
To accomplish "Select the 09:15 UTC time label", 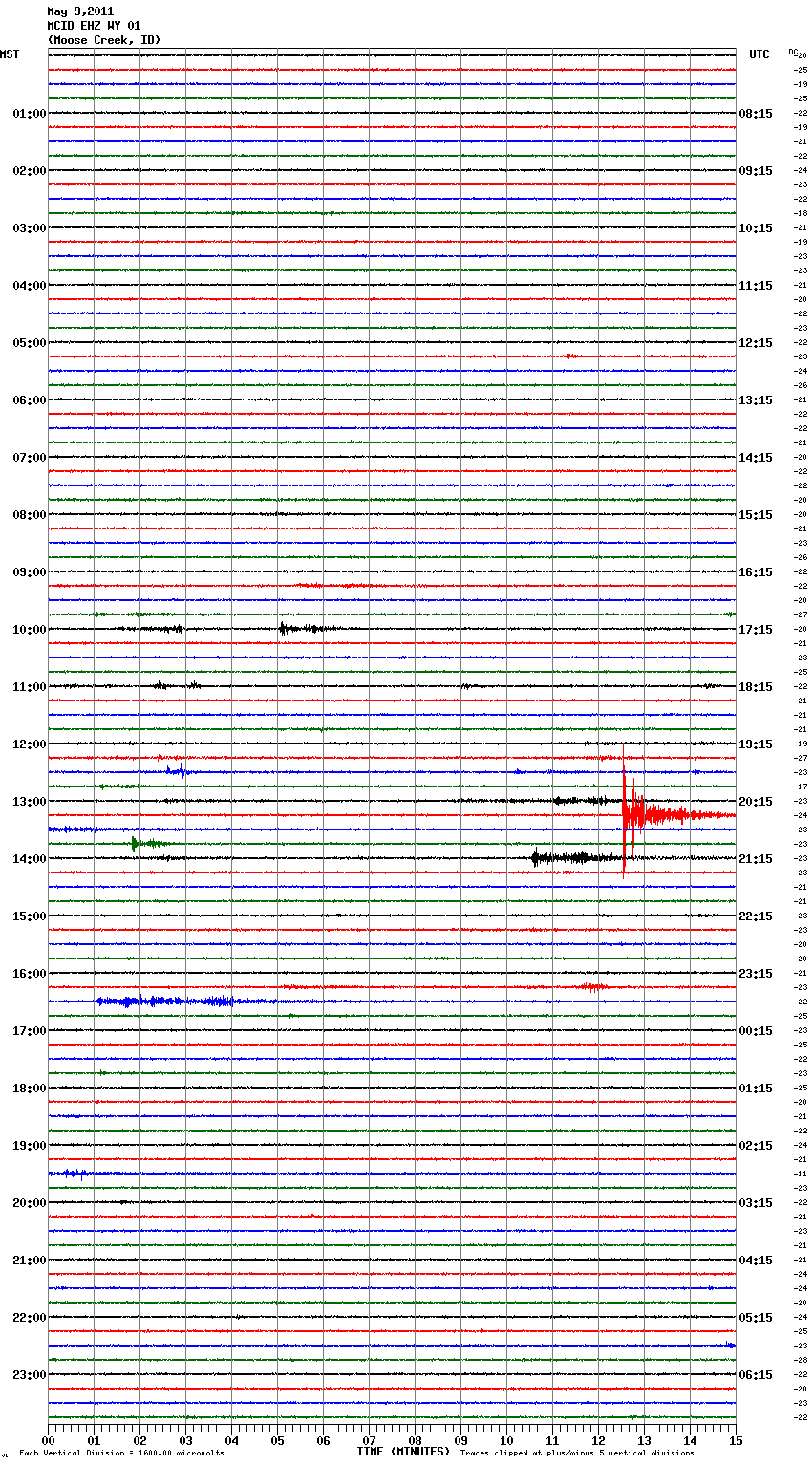I will coord(756,170).
